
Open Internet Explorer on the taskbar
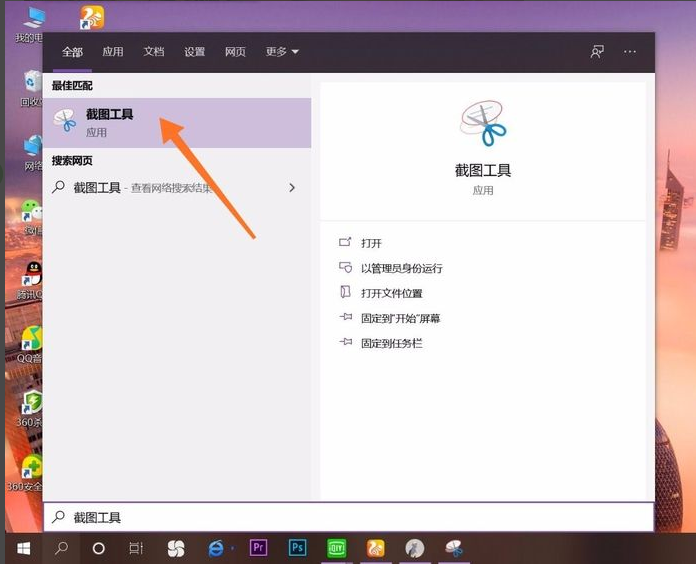(x=216, y=548)
